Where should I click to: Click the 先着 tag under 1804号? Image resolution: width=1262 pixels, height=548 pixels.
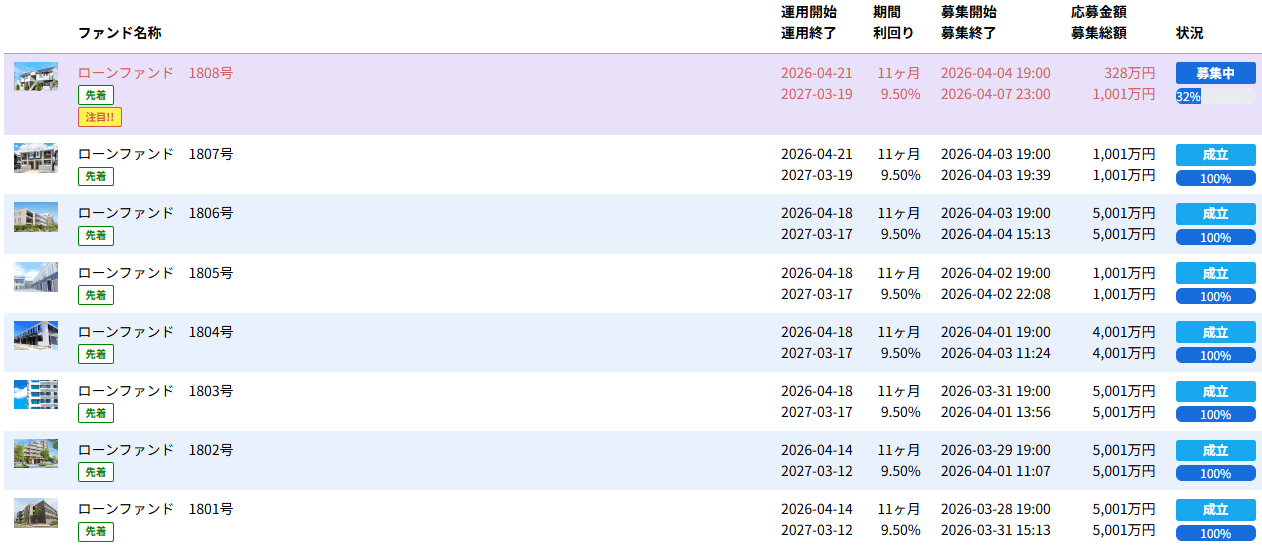point(96,354)
